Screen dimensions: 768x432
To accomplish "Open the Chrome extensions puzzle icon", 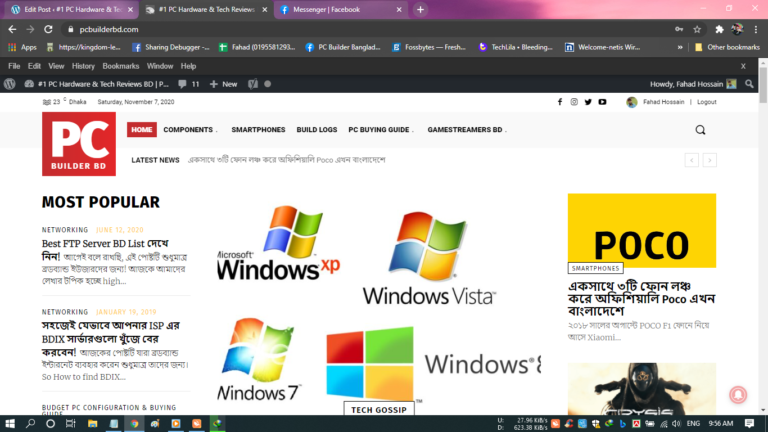I will point(719,29).
